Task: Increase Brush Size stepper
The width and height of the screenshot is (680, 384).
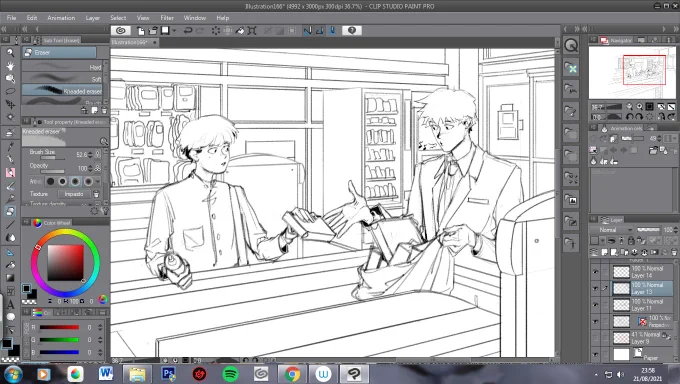Action: [x=90, y=154]
